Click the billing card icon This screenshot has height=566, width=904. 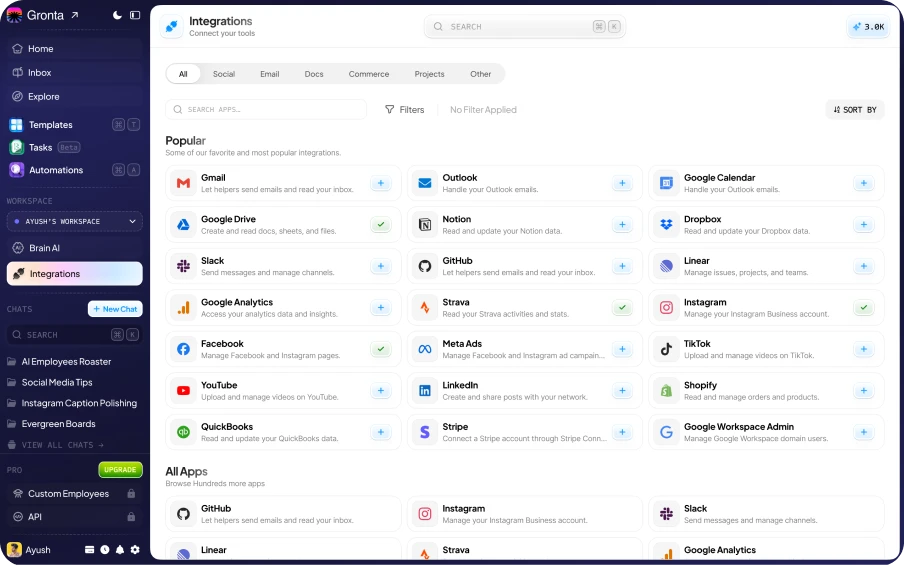[x=89, y=550]
